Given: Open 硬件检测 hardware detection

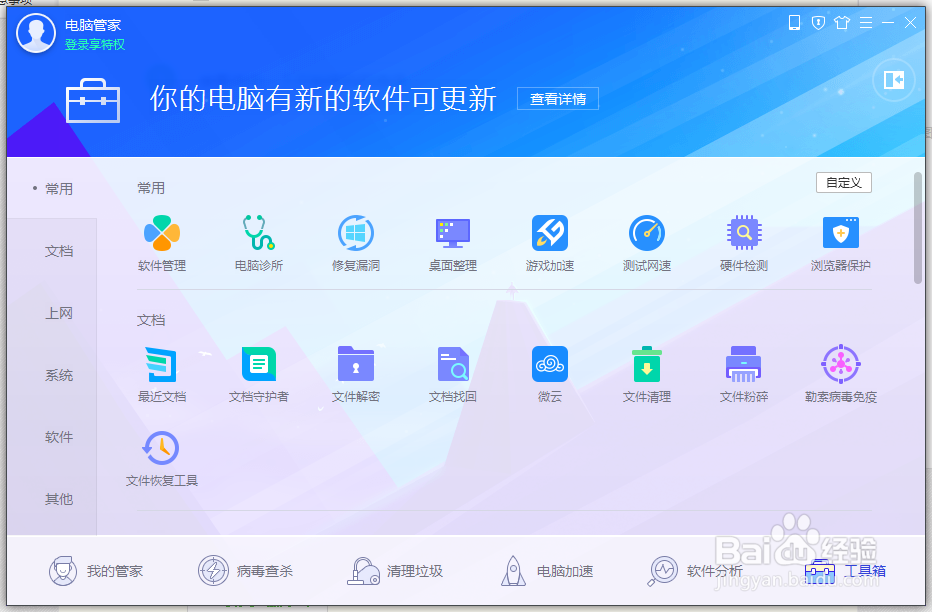Looking at the screenshot, I should pyautogui.click(x=744, y=244).
